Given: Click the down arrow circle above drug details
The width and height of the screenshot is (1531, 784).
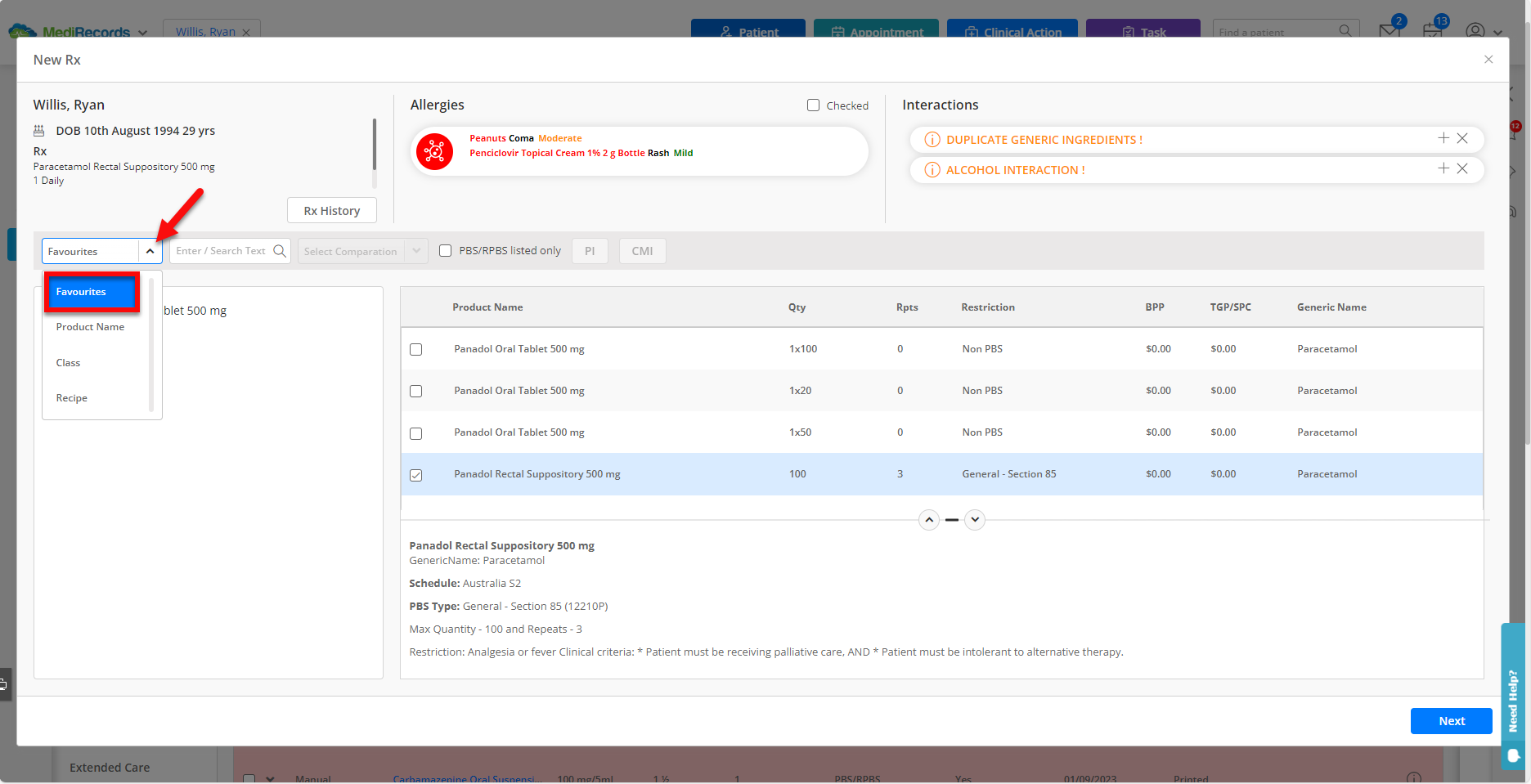Looking at the screenshot, I should tap(975, 520).
